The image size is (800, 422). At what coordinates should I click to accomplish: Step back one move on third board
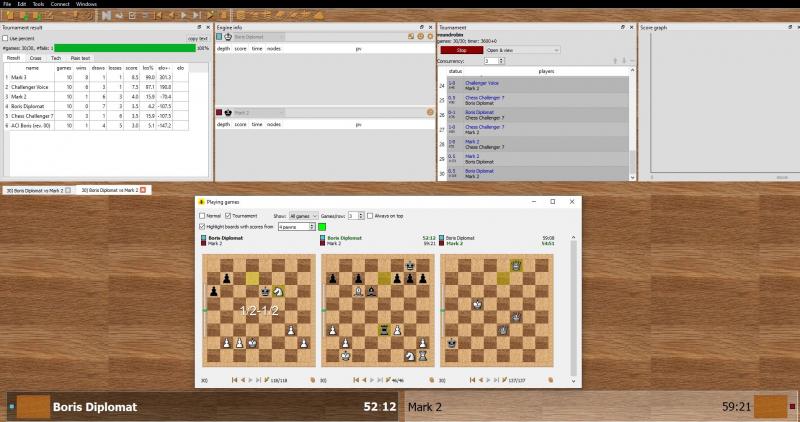click(478, 380)
